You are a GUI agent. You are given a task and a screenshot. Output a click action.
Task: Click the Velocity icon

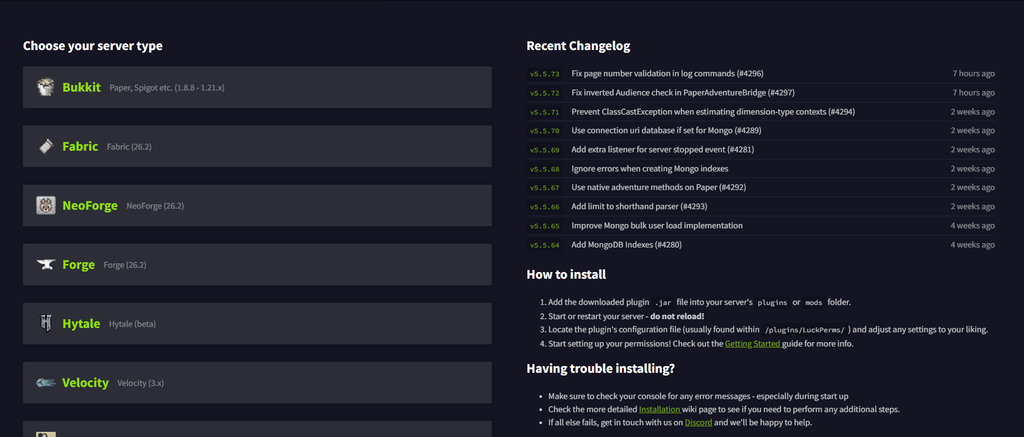point(46,383)
